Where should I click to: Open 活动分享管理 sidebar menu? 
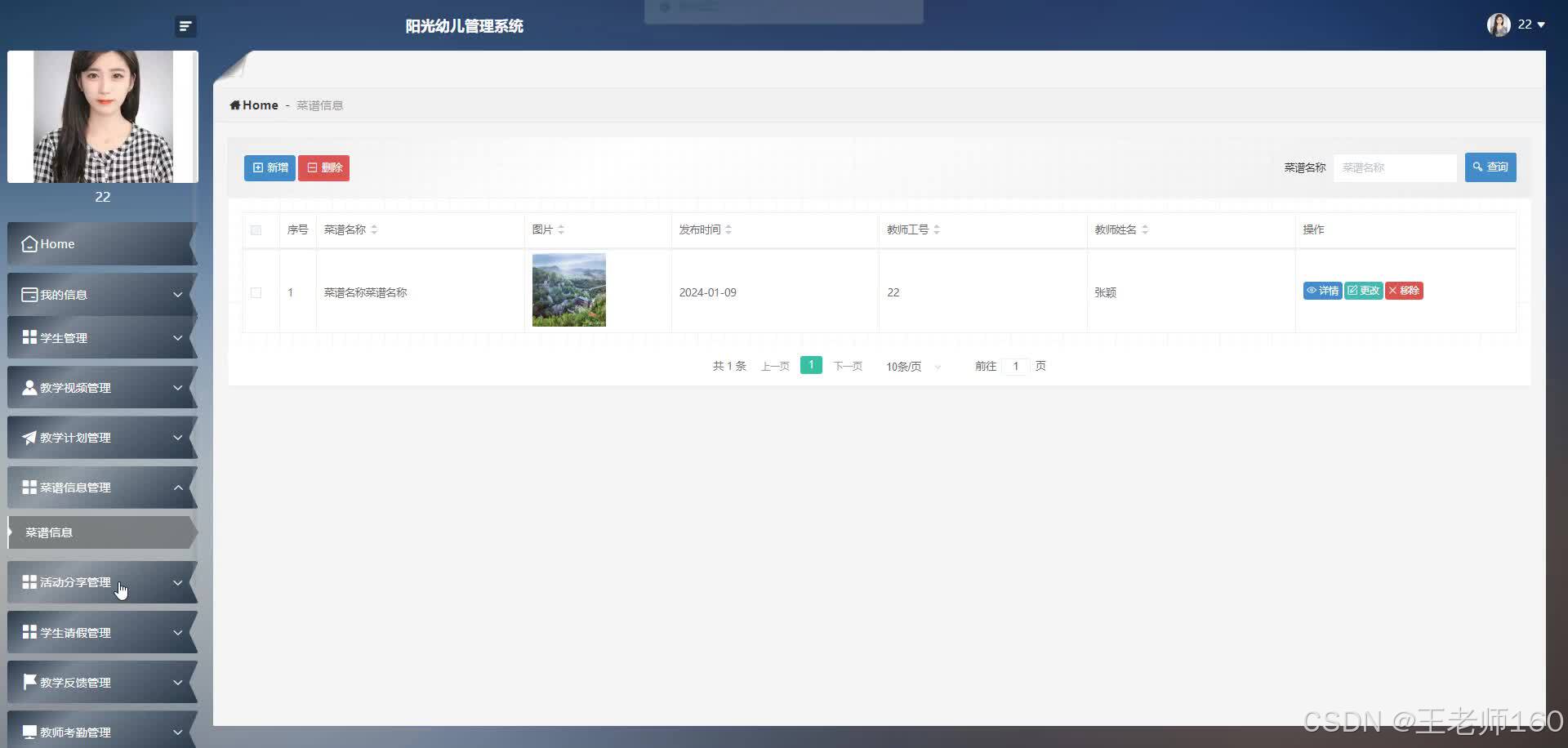102,582
